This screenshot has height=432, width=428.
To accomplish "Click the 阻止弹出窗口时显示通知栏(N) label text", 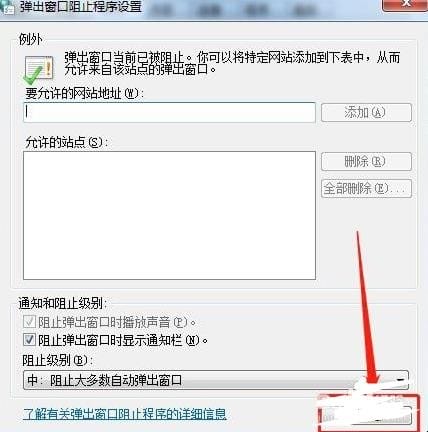I will point(123,340).
